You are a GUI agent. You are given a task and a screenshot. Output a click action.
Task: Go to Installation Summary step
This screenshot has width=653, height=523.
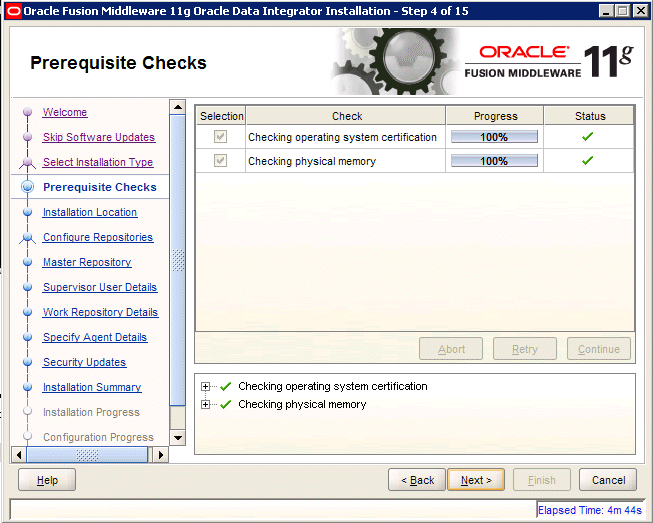[92, 387]
